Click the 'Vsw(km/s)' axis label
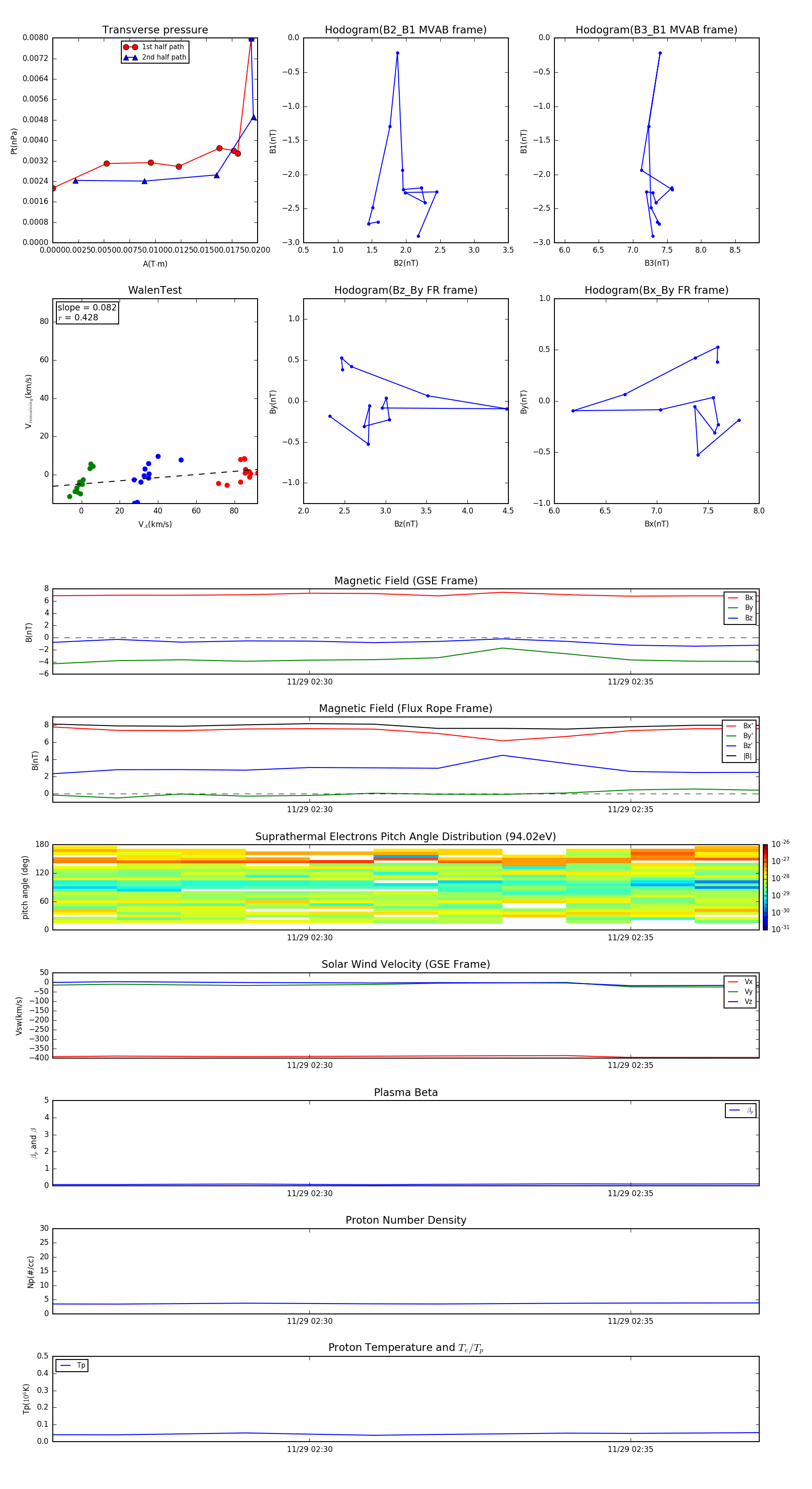Image resolution: width=812 pixels, height=1489 pixels. pyautogui.click(x=19, y=1016)
